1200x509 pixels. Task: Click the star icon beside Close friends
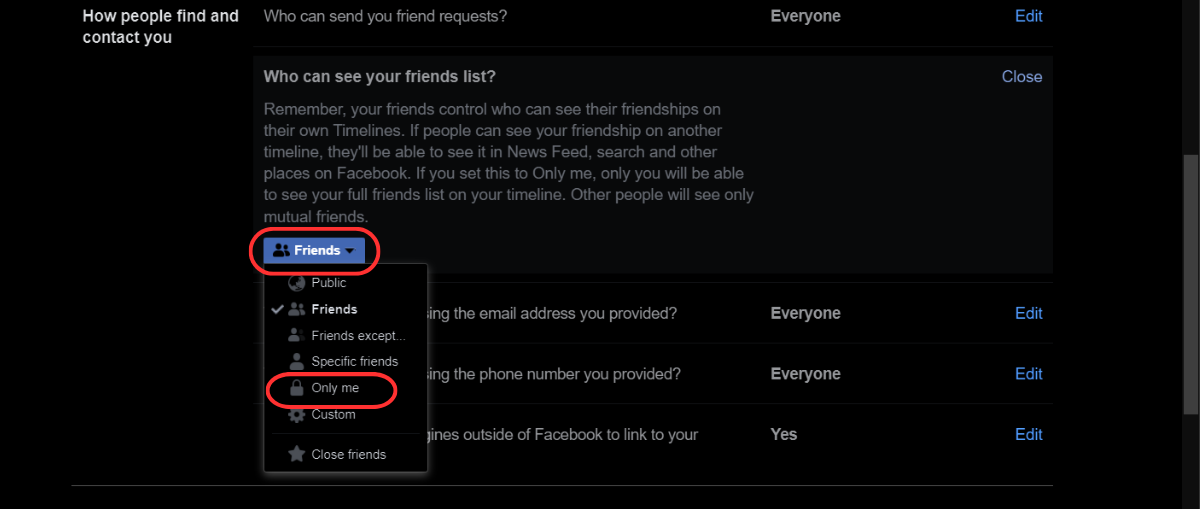tap(296, 454)
